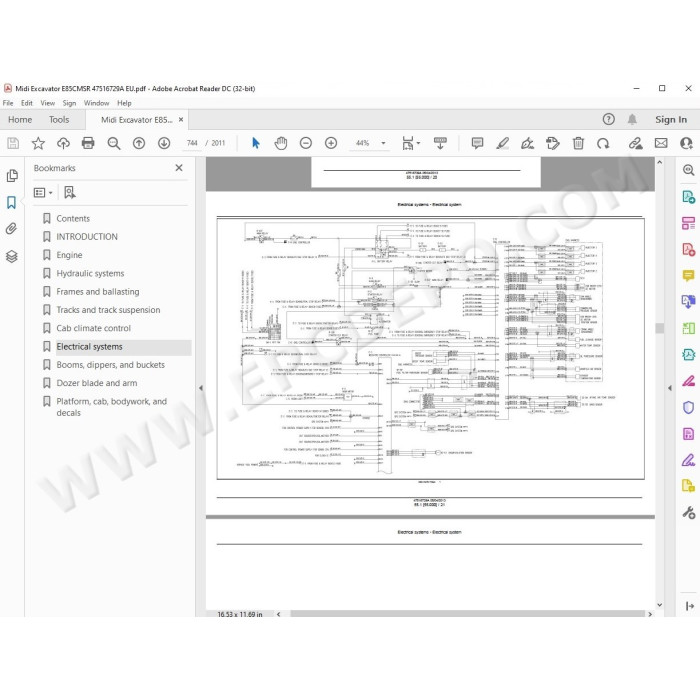Open the Help question mark
Screen dimensions: 700x700
[x=608, y=119]
